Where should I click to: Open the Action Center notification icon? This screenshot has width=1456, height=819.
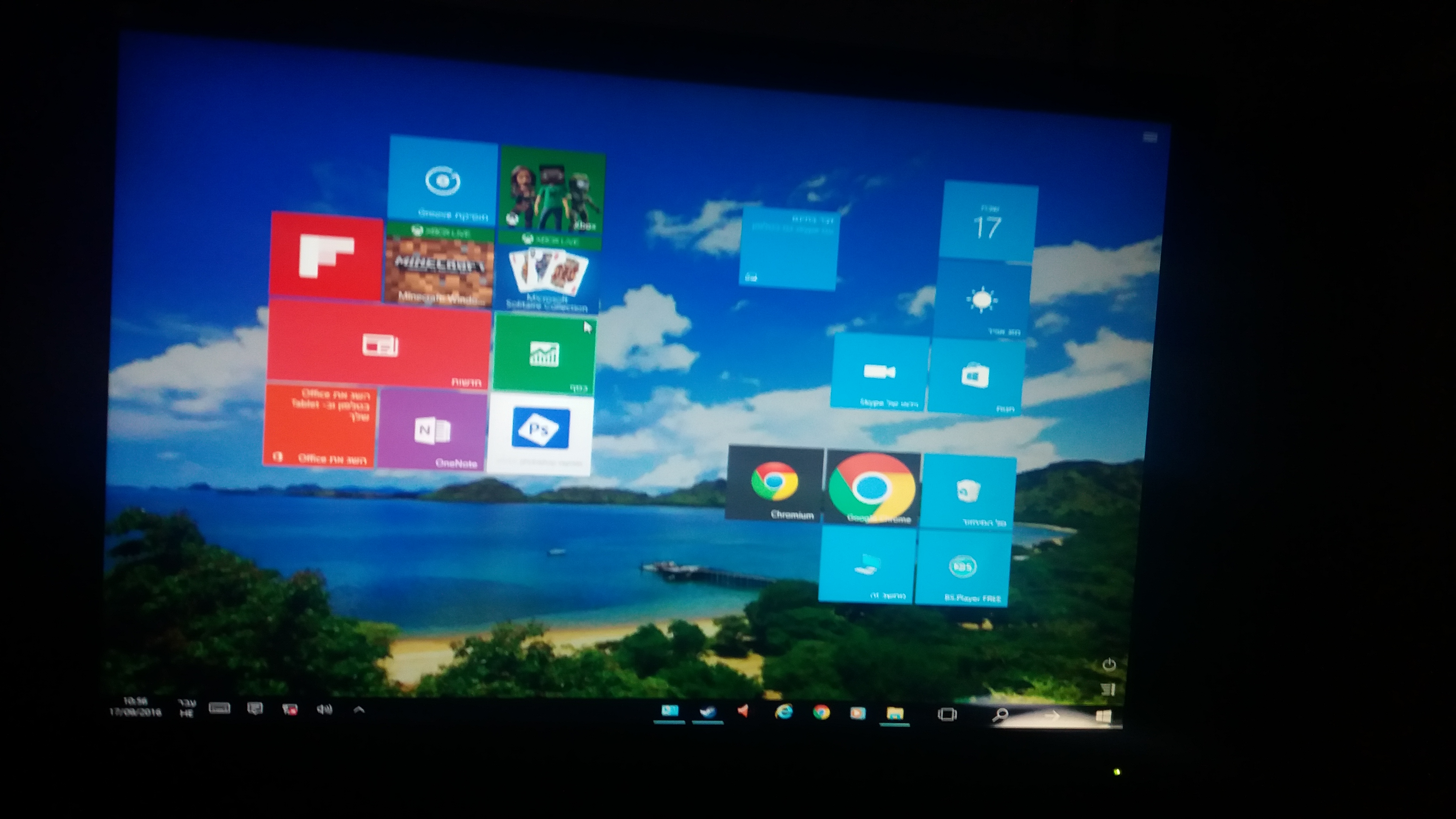pos(255,708)
